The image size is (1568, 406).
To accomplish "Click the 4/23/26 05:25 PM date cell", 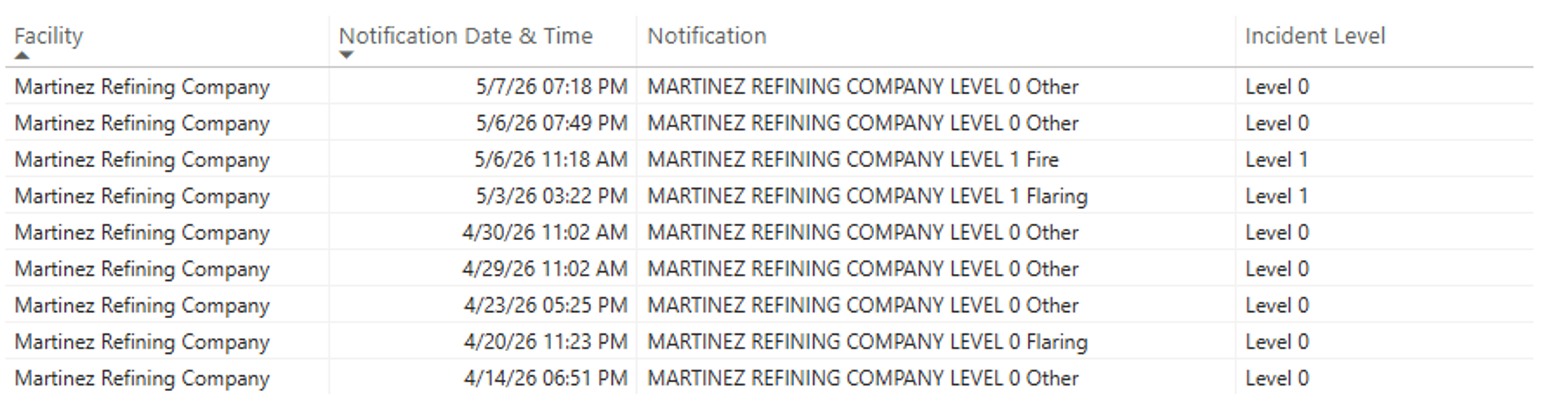I will [546, 305].
